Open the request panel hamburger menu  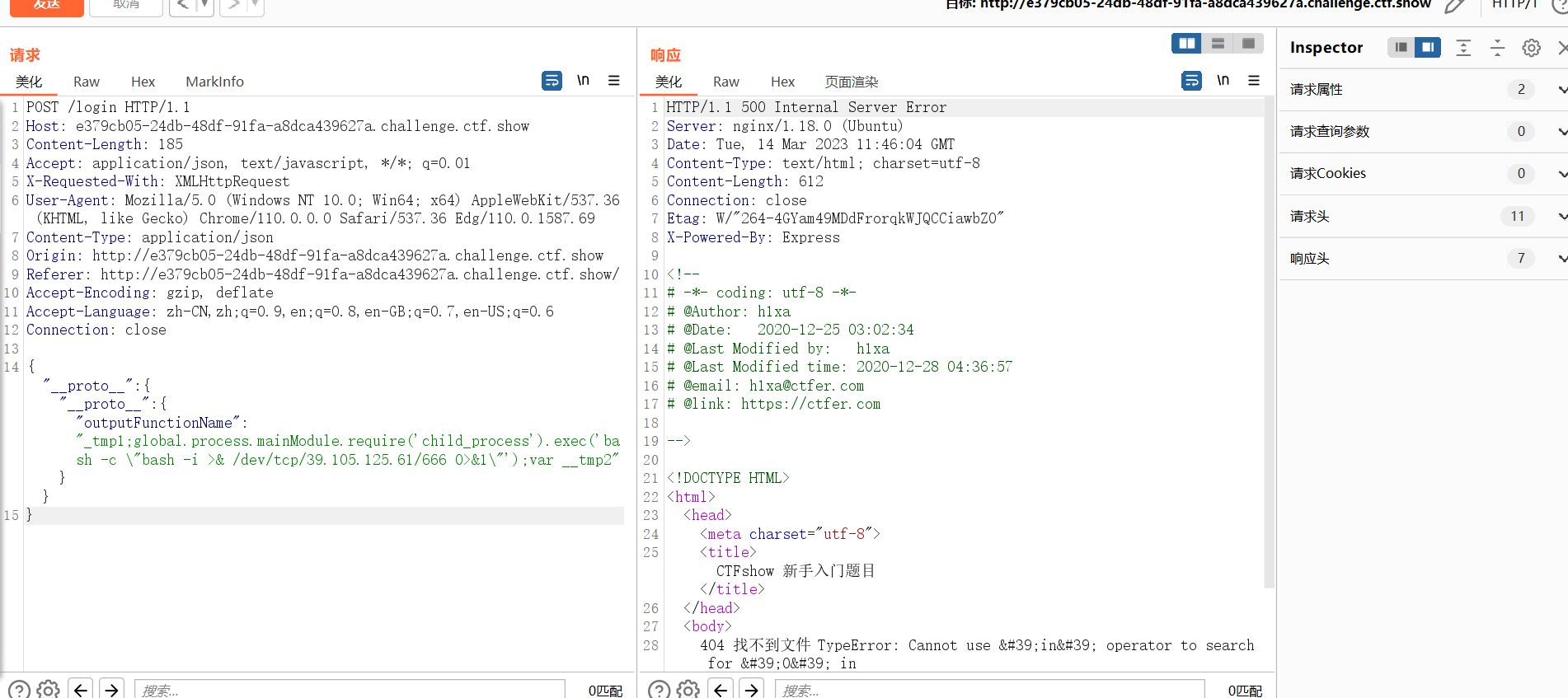click(614, 80)
